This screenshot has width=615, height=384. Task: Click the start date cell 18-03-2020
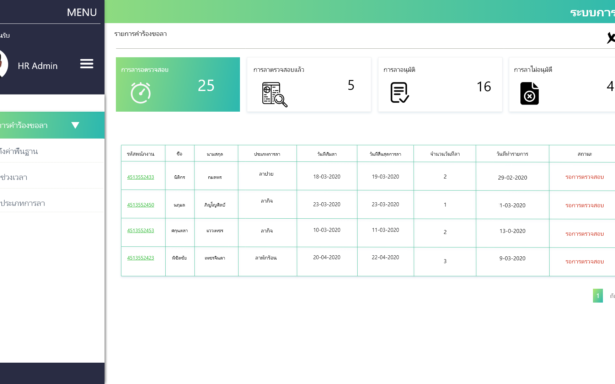coord(327,177)
